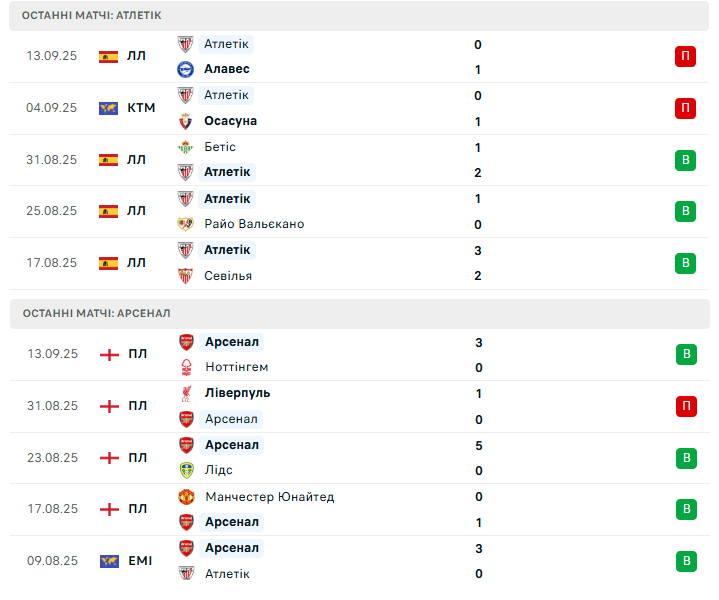Click the Алавес team crest icon
The width and height of the screenshot is (719, 600).
click(x=185, y=69)
